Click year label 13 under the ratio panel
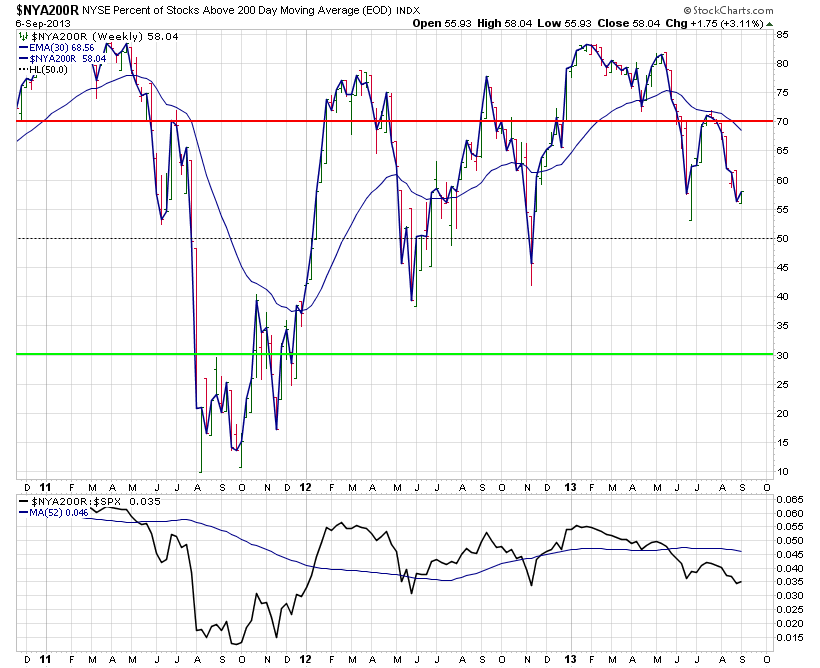Screen dimensions: 820x668 (571, 659)
